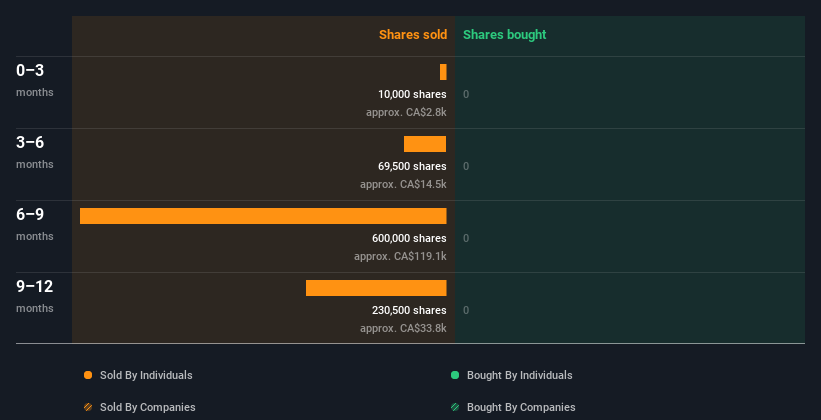This screenshot has width=821, height=420.
Task: Click the approx. CA$119.1k amount
Action: 401,257
